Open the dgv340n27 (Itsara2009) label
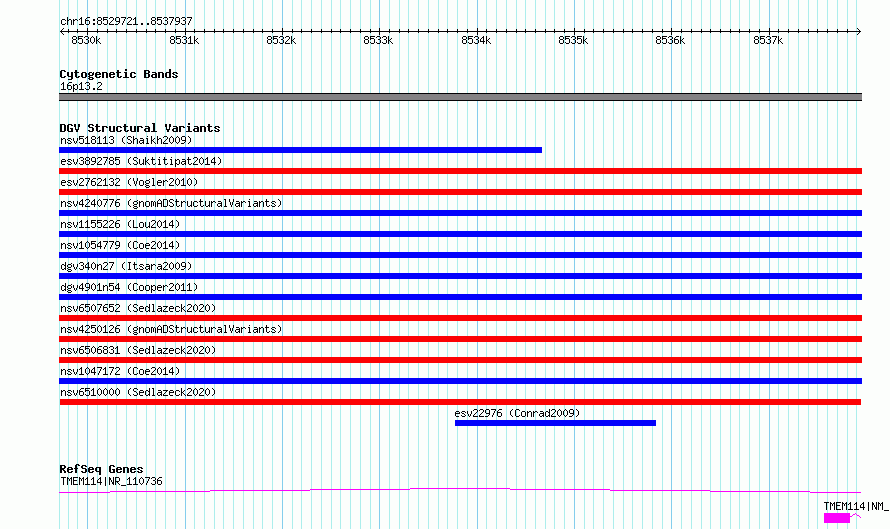890x529 pixels. (x=126, y=266)
